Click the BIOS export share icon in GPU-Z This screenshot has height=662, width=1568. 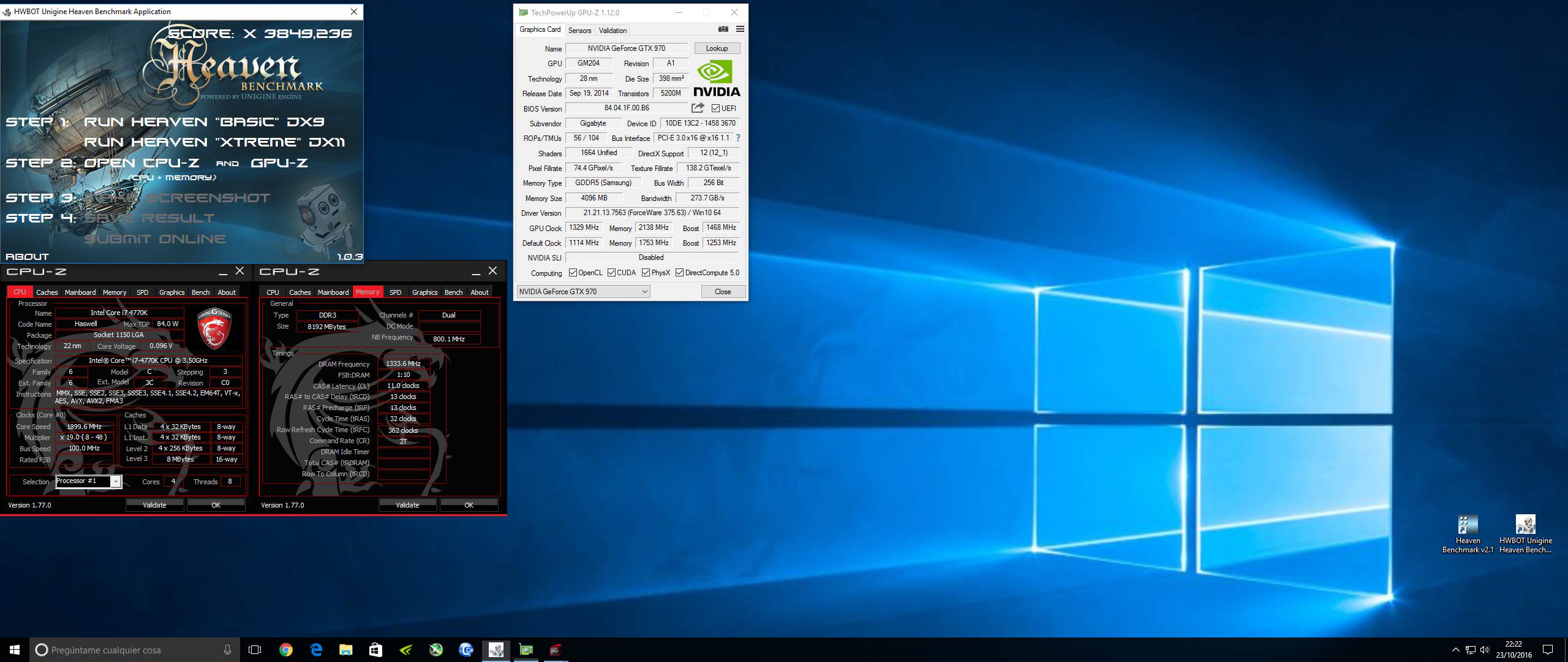[x=698, y=108]
